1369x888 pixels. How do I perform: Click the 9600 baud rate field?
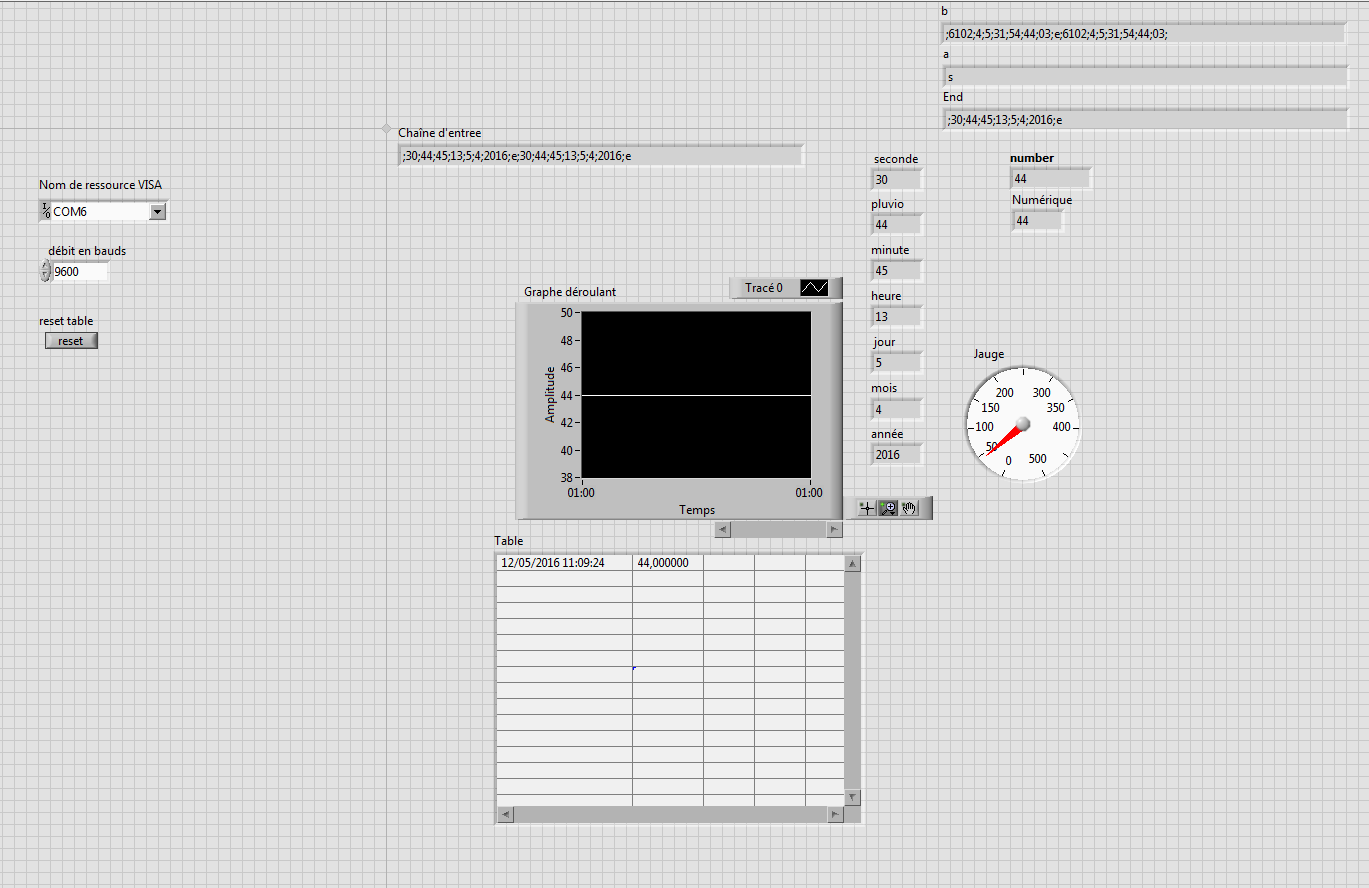[x=80, y=271]
